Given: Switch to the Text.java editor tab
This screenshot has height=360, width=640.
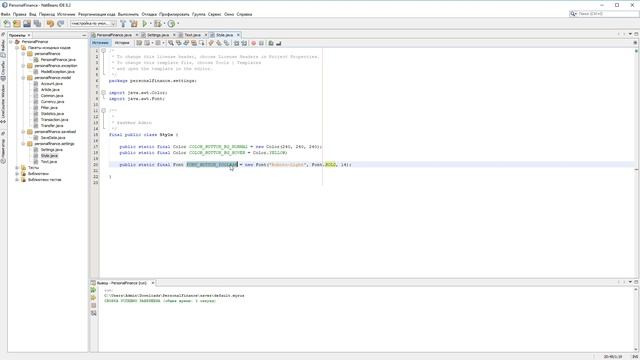Looking at the screenshot, I should point(193,35).
